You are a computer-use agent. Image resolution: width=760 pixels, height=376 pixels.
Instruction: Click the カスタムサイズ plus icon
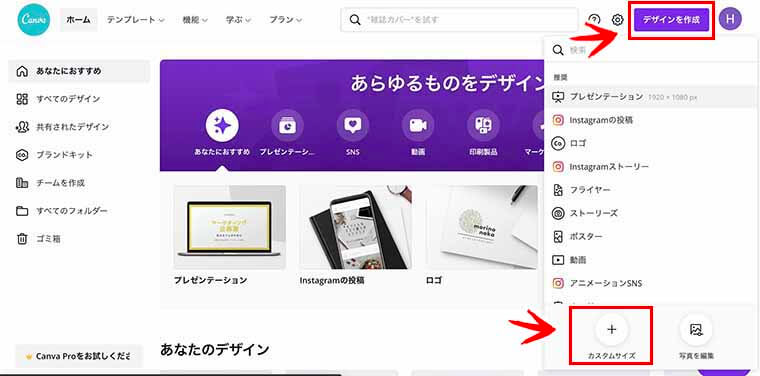click(612, 329)
